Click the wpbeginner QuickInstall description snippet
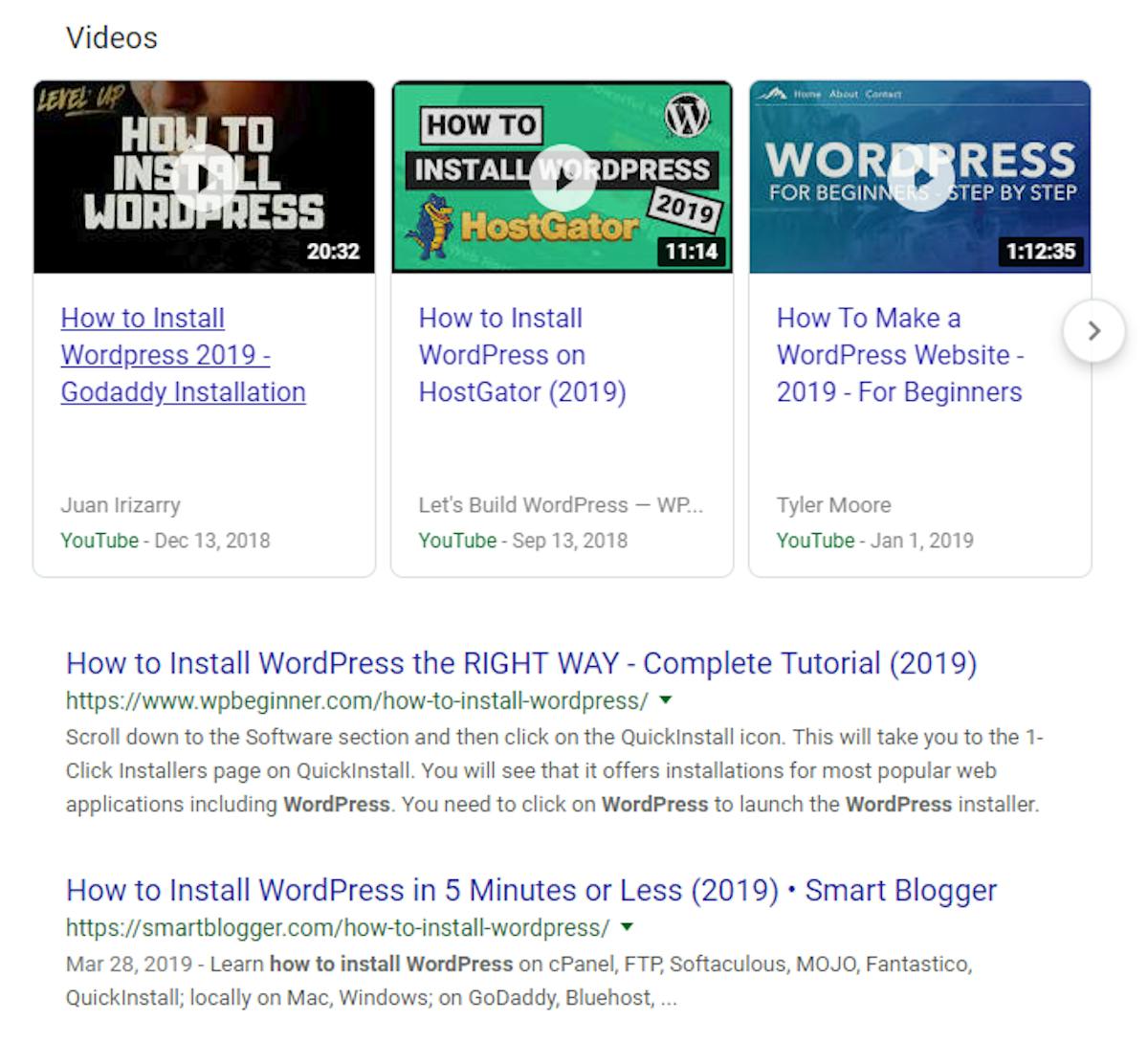 coord(555,771)
